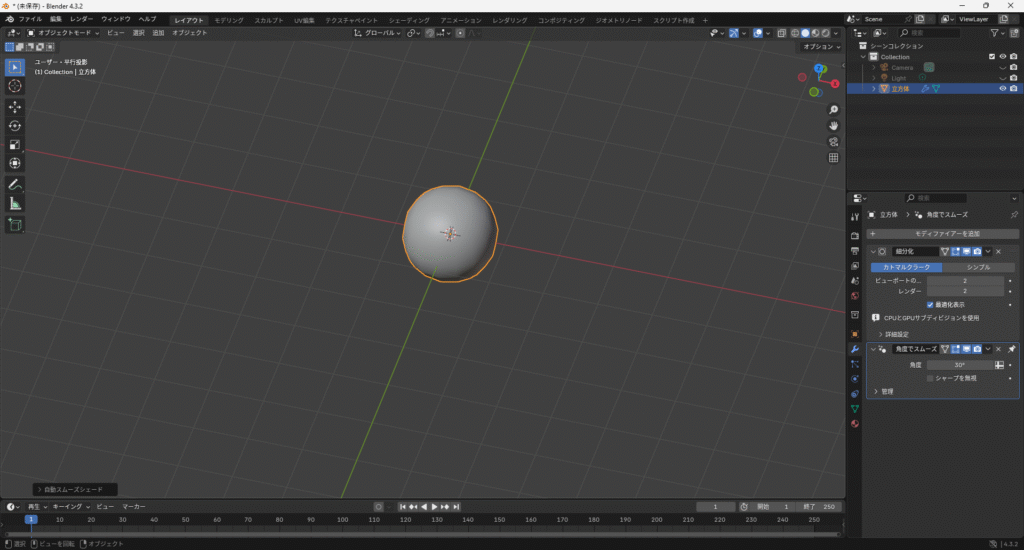Select the Rotate tool

pyautogui.click(x=14, y=125)
